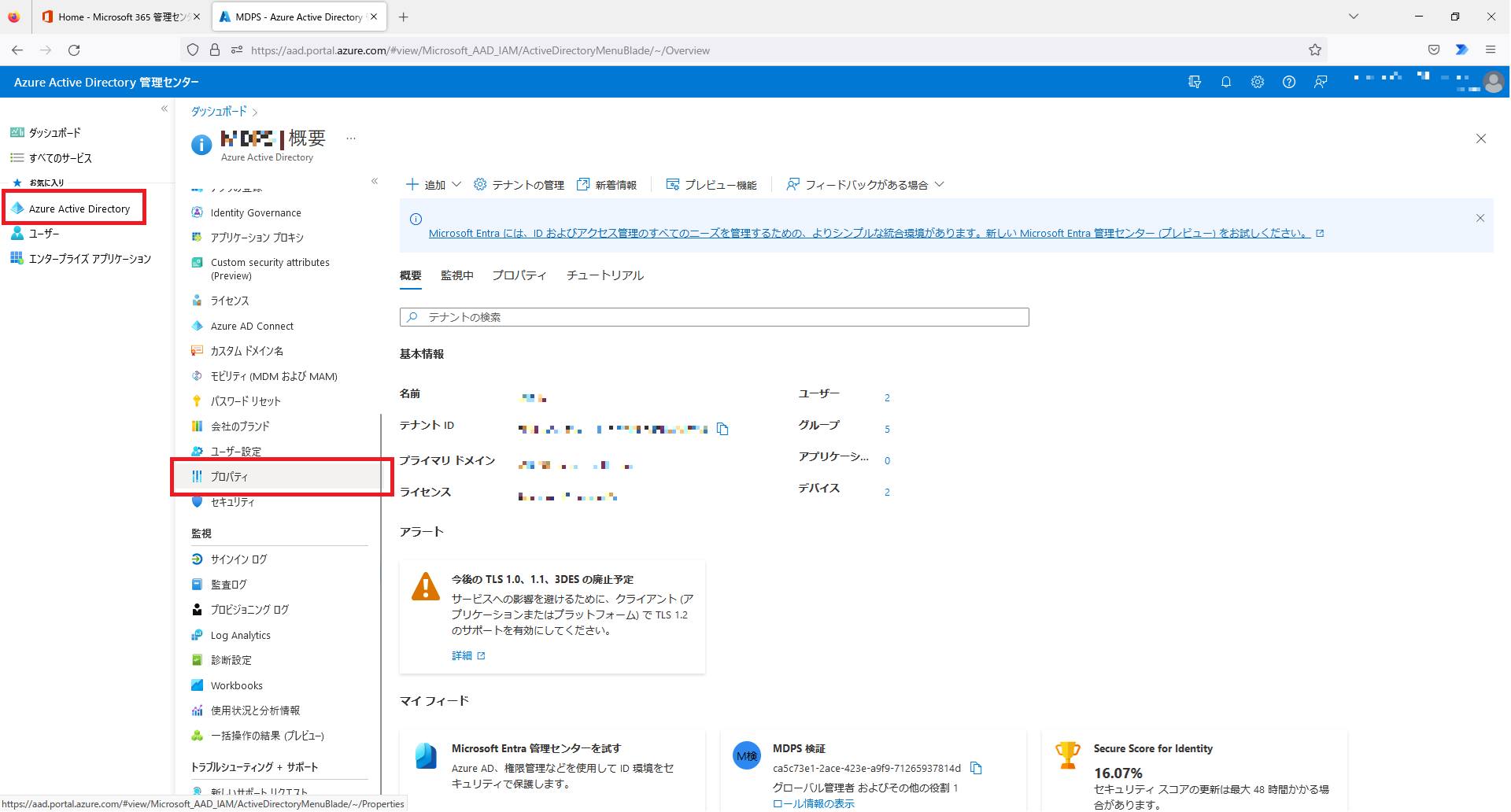Dismiss the Microsoft Entra info banner
Viewport: 1511px width, 812px height.
(x=1480, y=218)
